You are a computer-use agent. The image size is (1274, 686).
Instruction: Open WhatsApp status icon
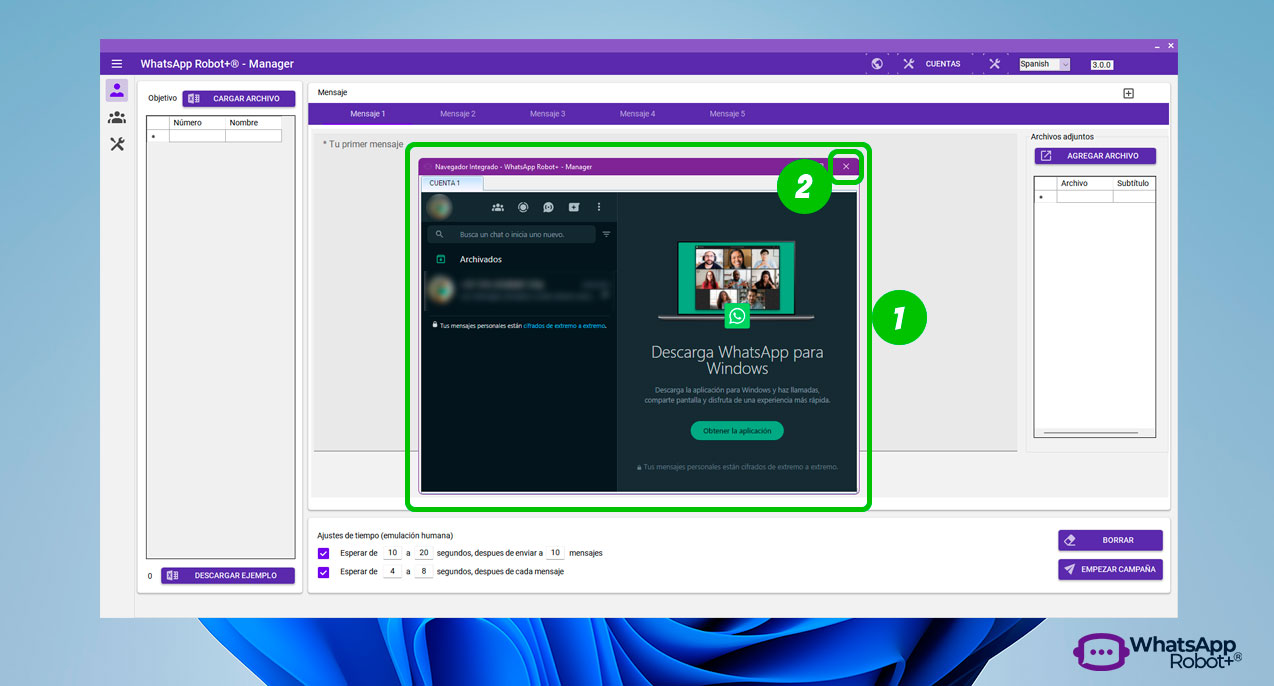523,207
